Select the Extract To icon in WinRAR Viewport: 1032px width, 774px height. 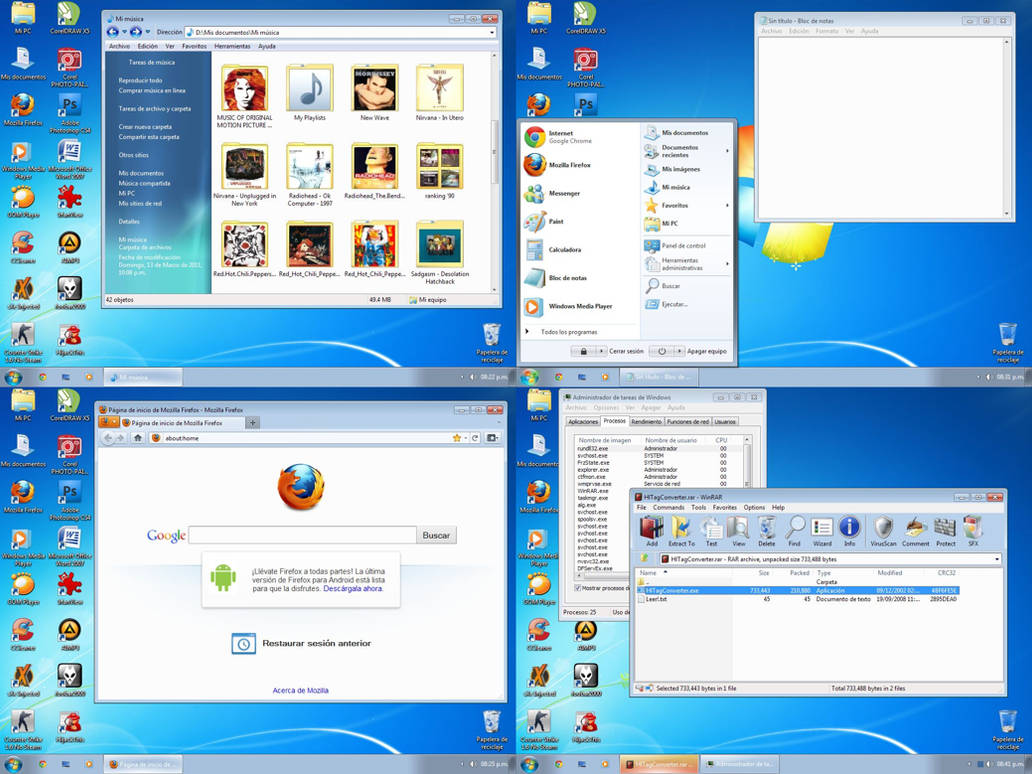(x=680, y=527)
